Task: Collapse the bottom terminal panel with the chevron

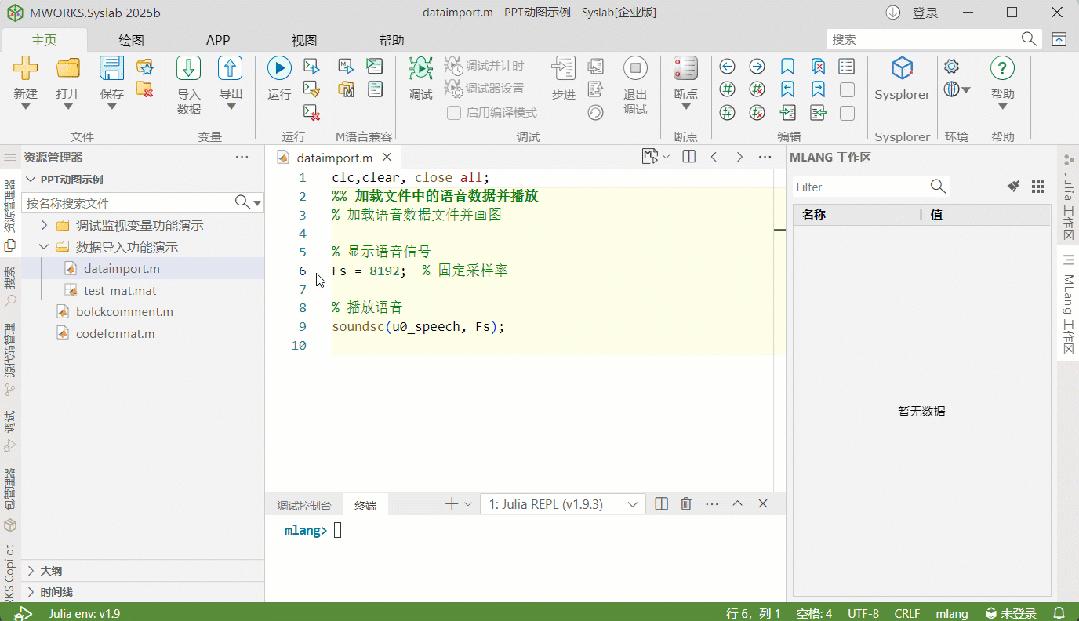Action: (736, 504)
